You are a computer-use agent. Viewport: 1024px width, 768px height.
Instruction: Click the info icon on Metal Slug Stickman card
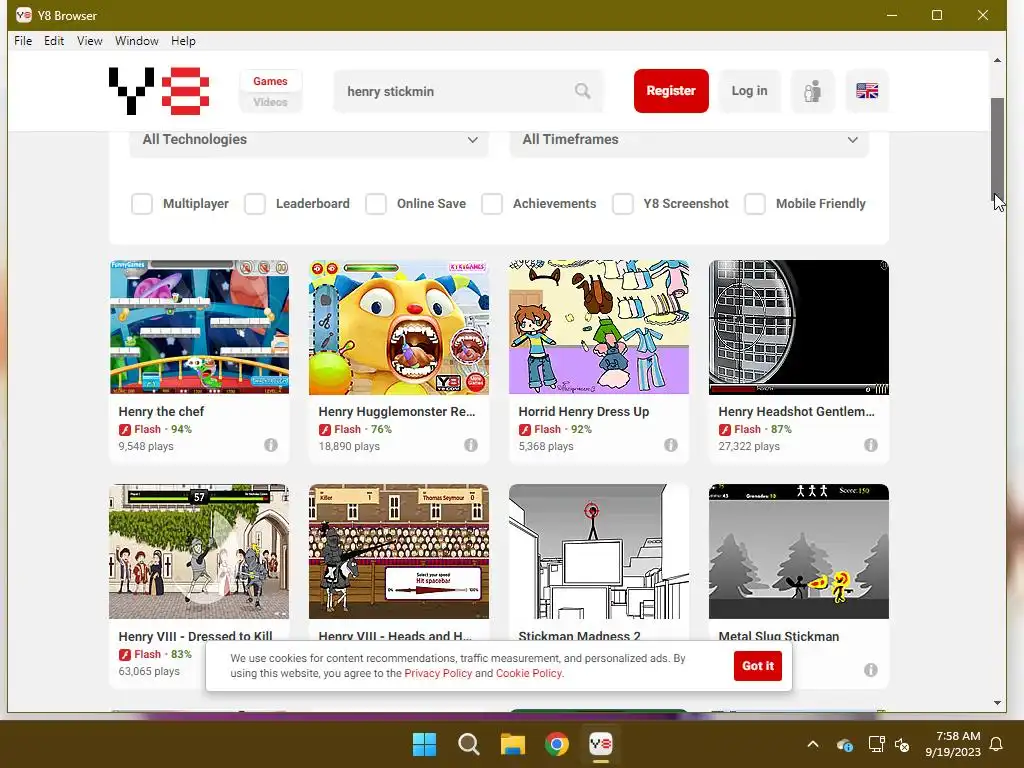click(x=871, y=669)
